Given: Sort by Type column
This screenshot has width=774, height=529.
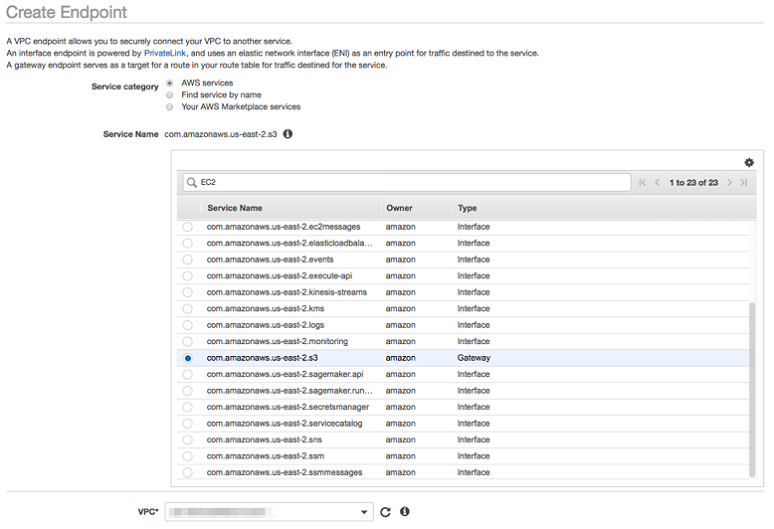Looking at the screenshot, I should 467,208.
